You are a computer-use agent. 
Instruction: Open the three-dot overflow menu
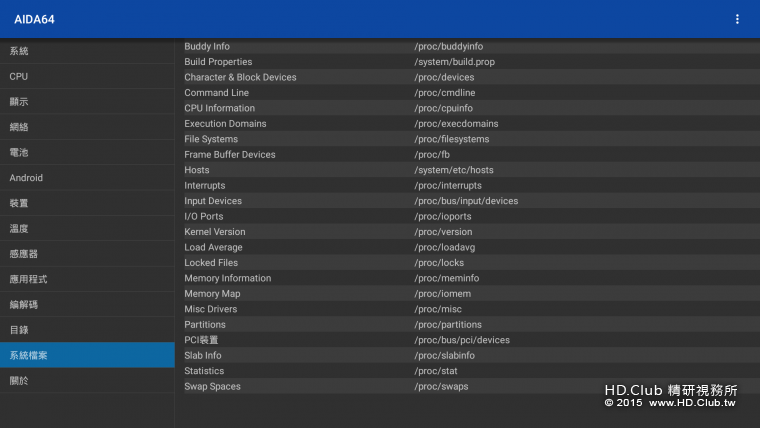coord(737,19)
